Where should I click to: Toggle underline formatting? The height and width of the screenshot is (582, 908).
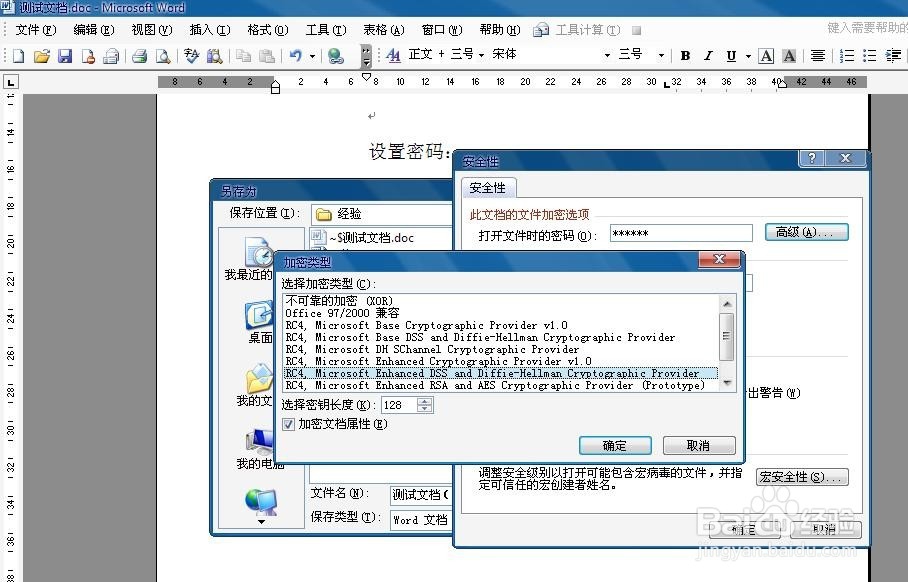731,56
